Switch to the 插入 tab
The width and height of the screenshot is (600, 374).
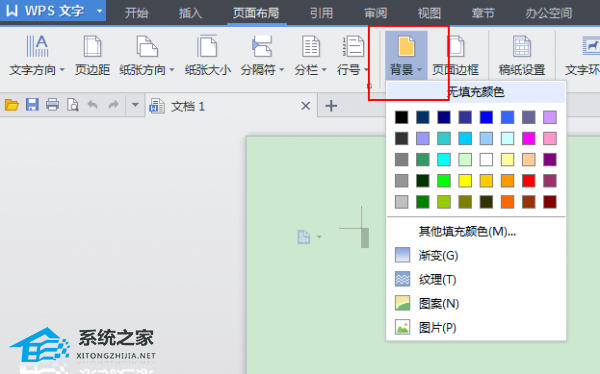(x=190, y=13)
